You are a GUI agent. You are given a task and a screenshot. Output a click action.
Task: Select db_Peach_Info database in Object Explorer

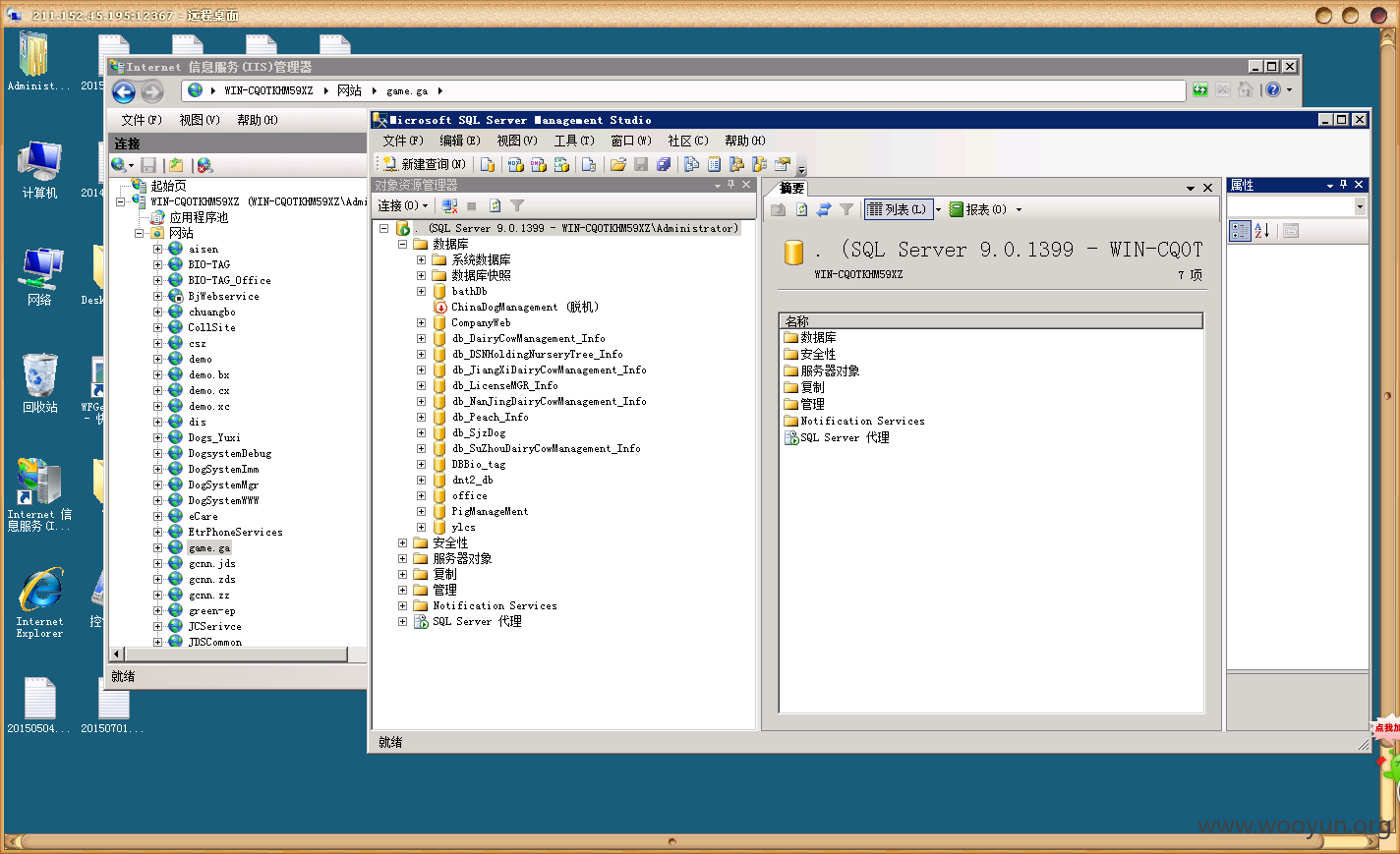coord(490,417)
